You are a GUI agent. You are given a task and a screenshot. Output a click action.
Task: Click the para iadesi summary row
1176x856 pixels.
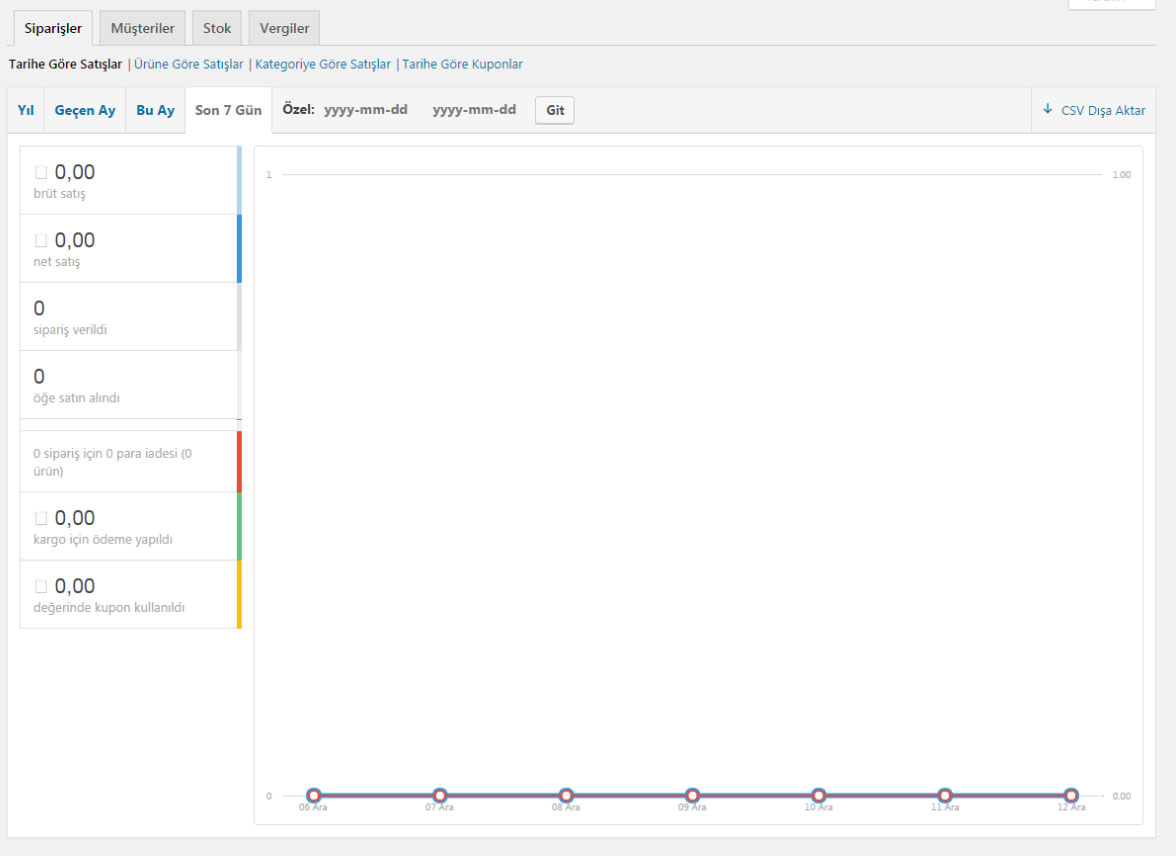tap(128, 461)
